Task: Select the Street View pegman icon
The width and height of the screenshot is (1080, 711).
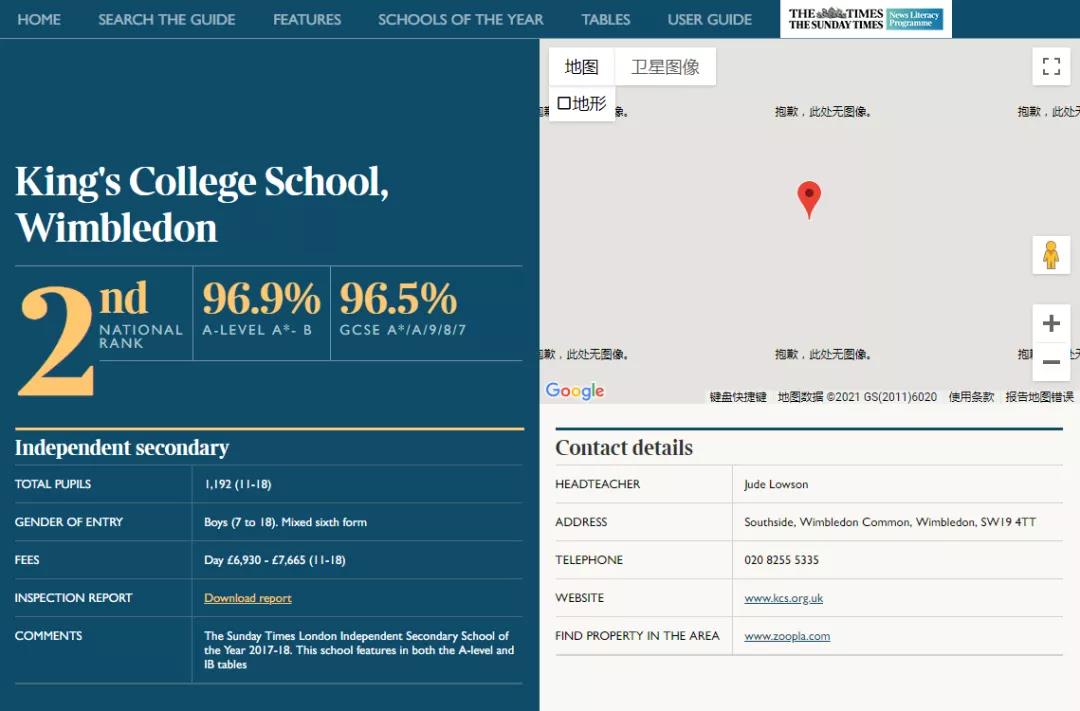Action: pyautogui.click(x=1051, y=255)
